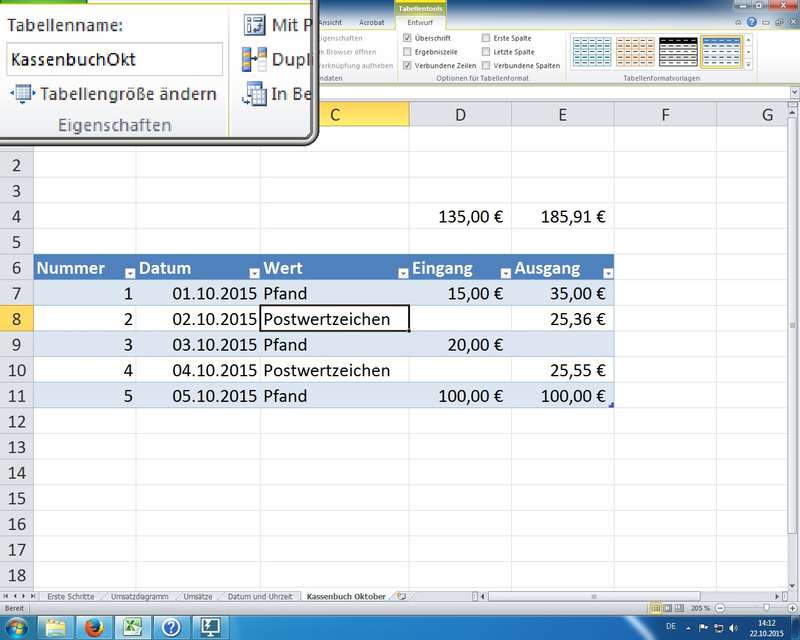The width and height of the screenshot is (800, 640).
Task: Click Tabellengröße ändern button label
Action: tap(129, 94)
